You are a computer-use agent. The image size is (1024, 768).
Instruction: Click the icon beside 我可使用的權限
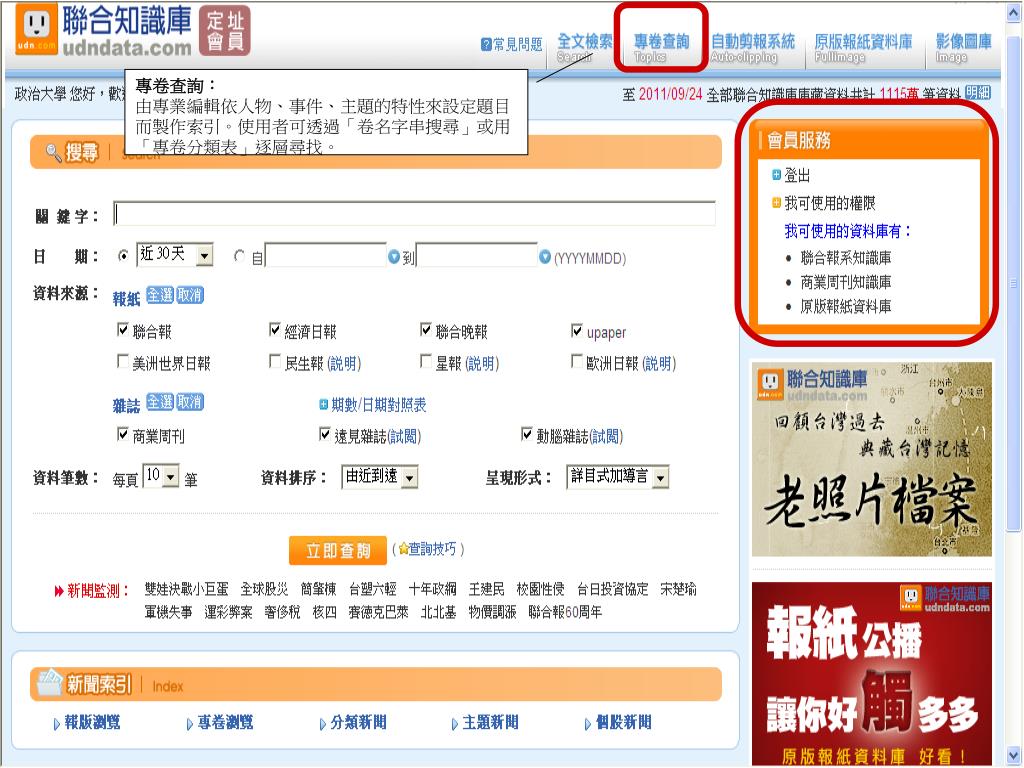(x=776, y=203)
